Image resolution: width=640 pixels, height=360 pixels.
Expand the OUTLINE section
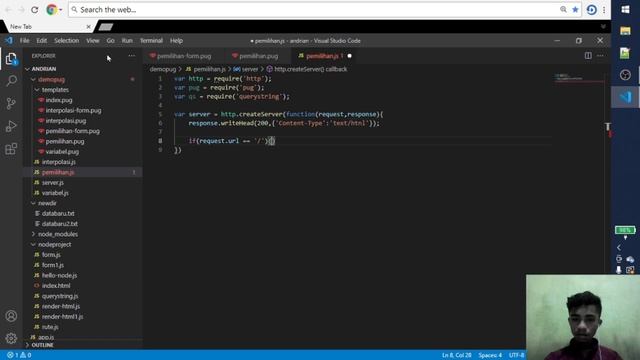[x=42, y=345]
